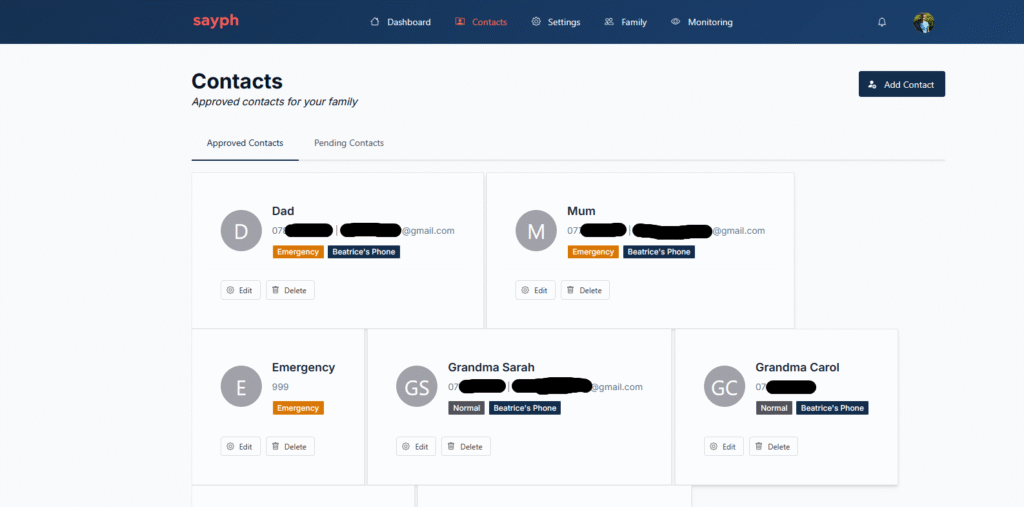Navigate to the Family section
The image size is (1024, 507).
(x=625, y=22)
